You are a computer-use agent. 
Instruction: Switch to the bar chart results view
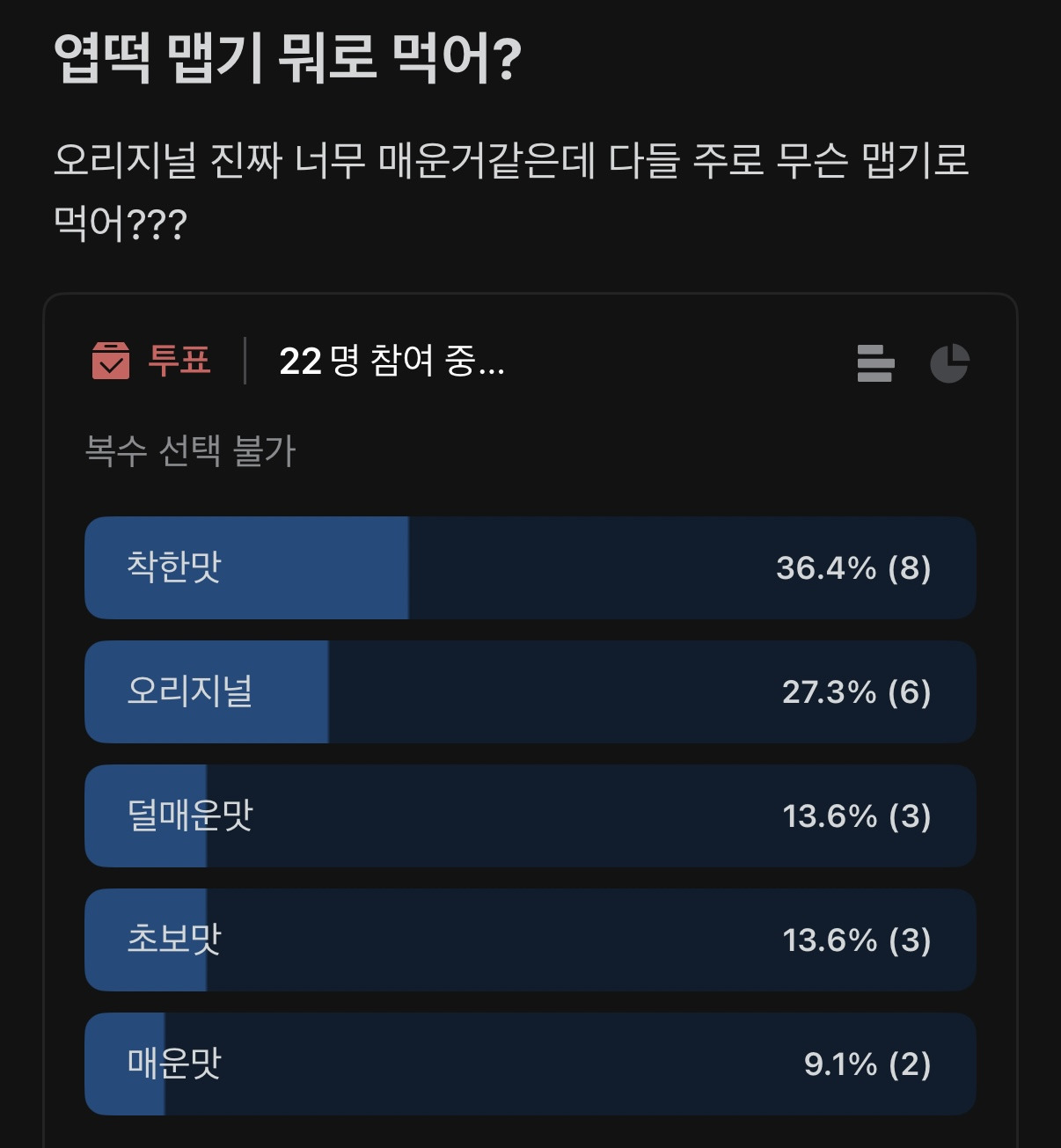pyautogui.click(x=874, y=363)
